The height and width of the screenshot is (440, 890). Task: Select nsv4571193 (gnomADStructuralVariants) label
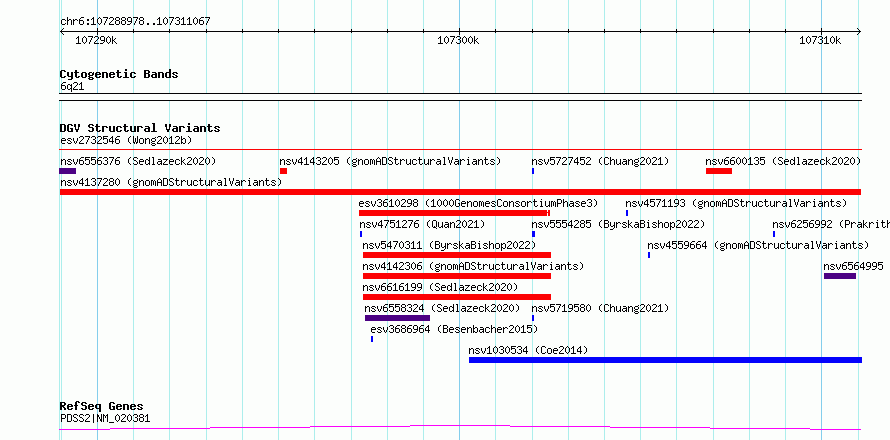[x=736, y=203]
